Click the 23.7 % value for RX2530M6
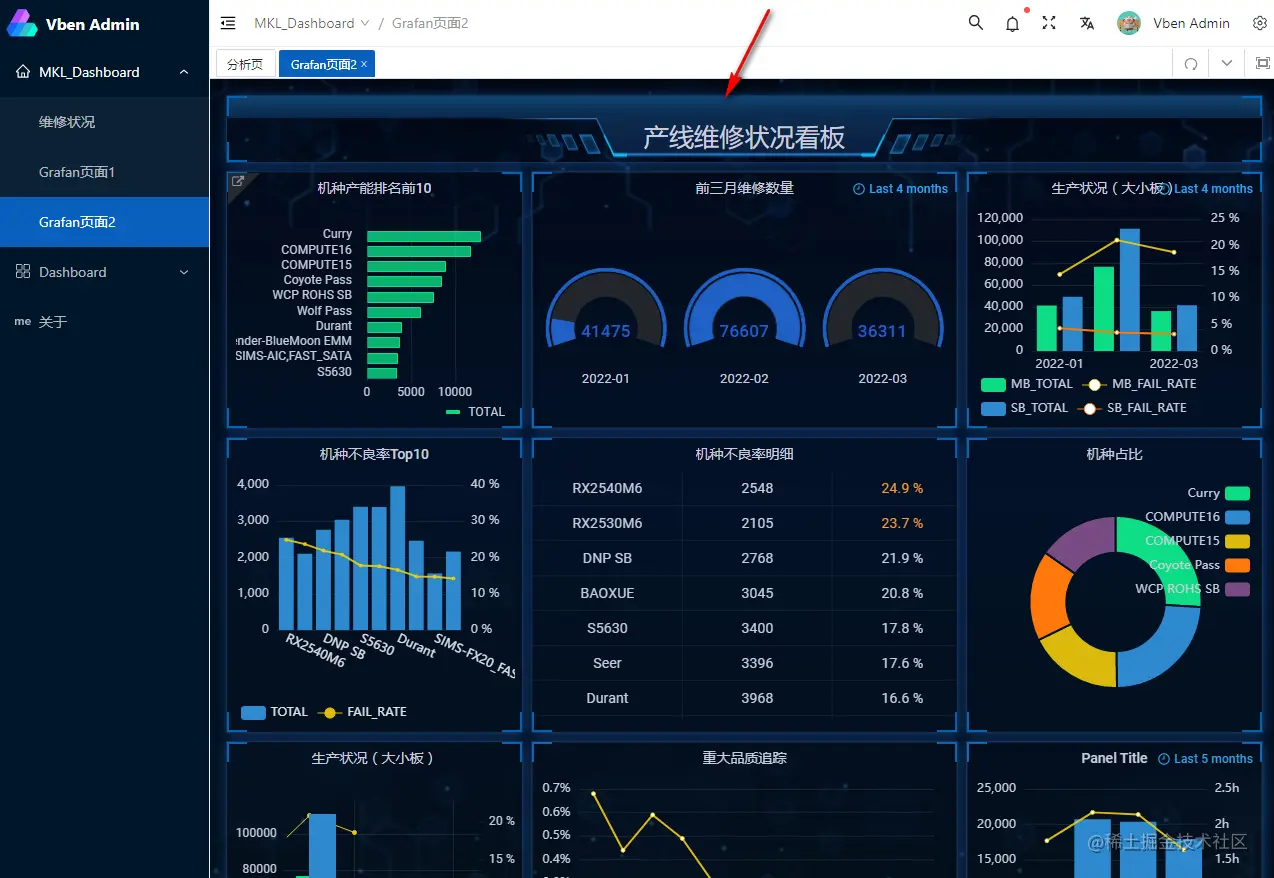 [902, 523]
